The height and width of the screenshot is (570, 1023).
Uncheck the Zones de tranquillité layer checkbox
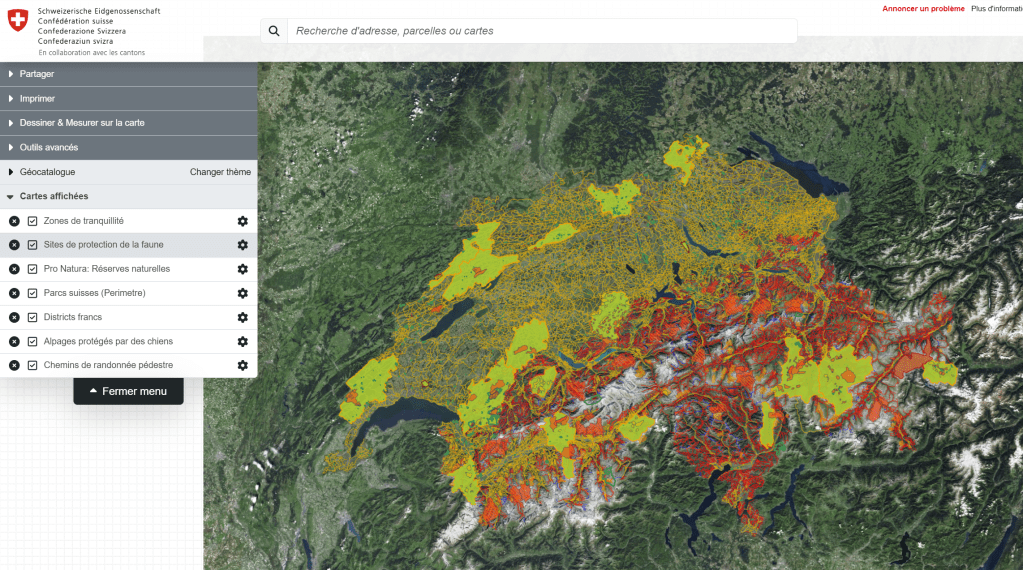point(33,221)
